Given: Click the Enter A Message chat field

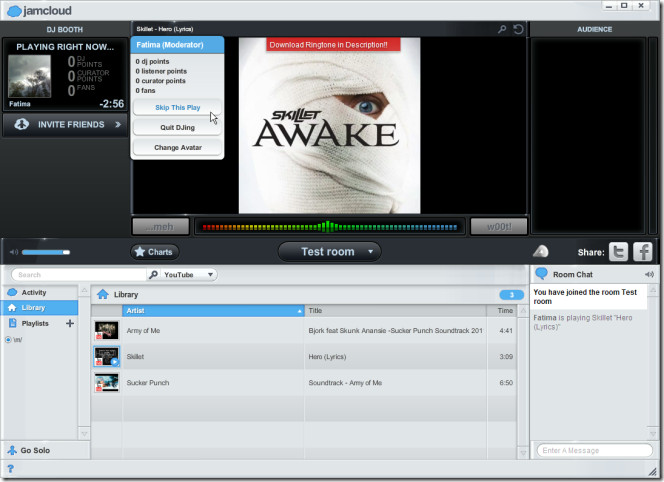Looking at the screenshot, I should tap(594, 451).
